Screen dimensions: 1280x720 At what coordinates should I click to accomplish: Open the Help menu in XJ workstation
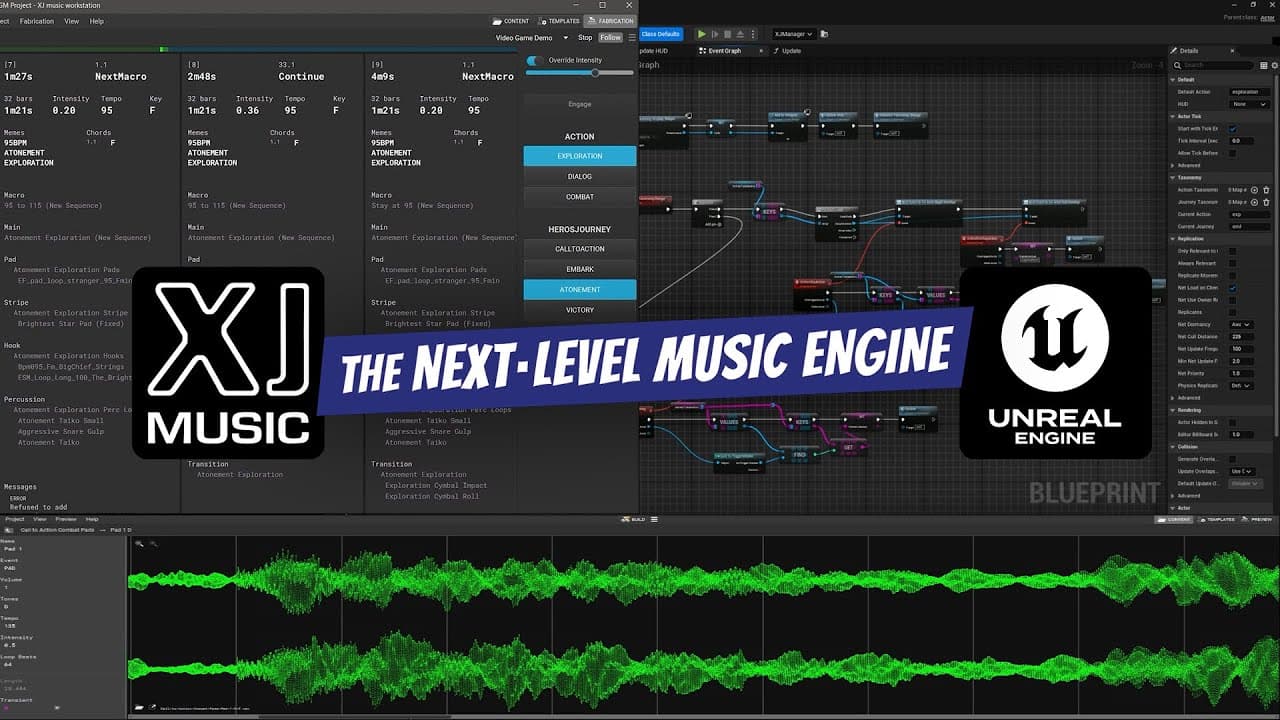coord(97,21)
